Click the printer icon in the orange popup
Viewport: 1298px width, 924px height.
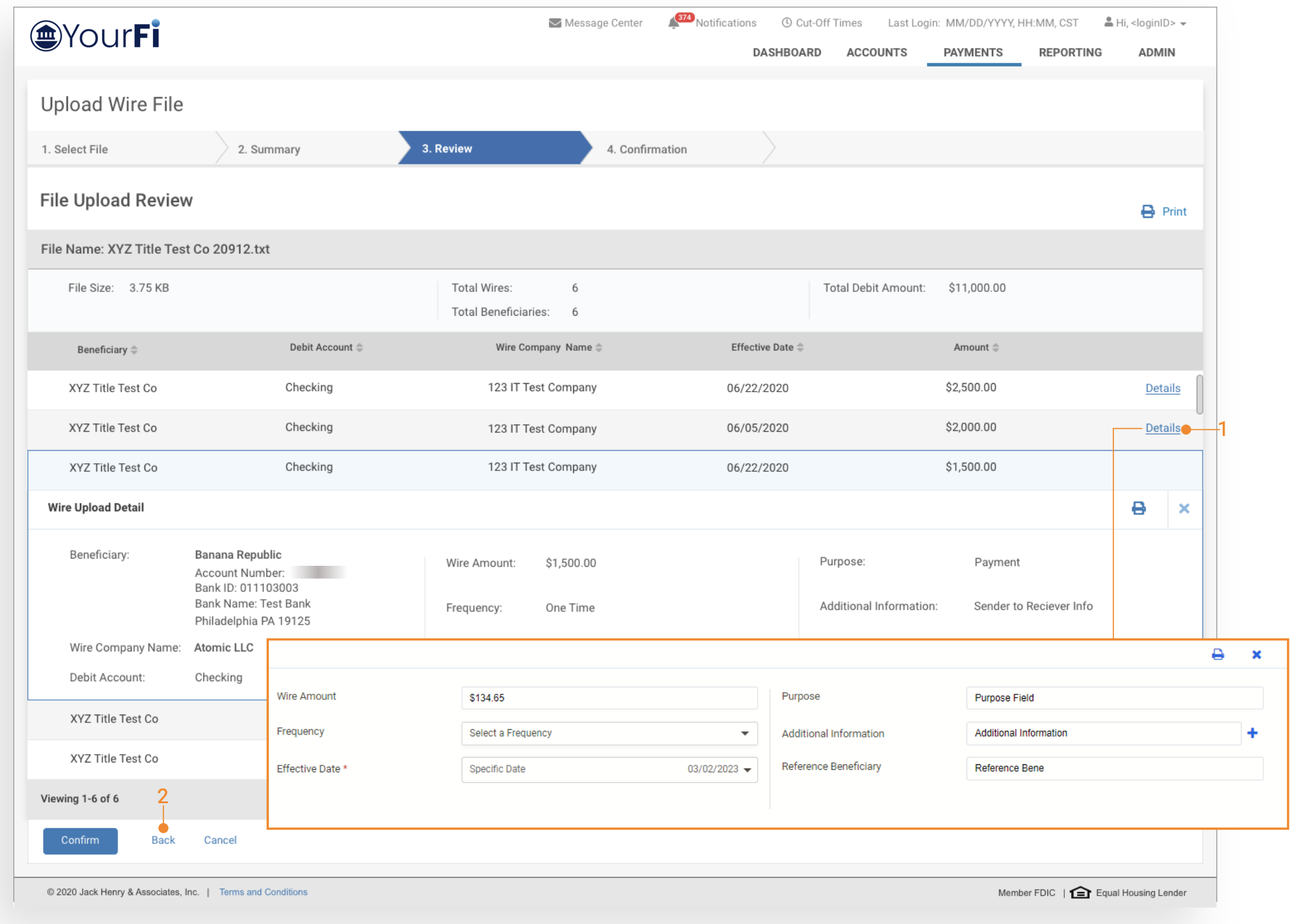click(x=1217, y=654)
